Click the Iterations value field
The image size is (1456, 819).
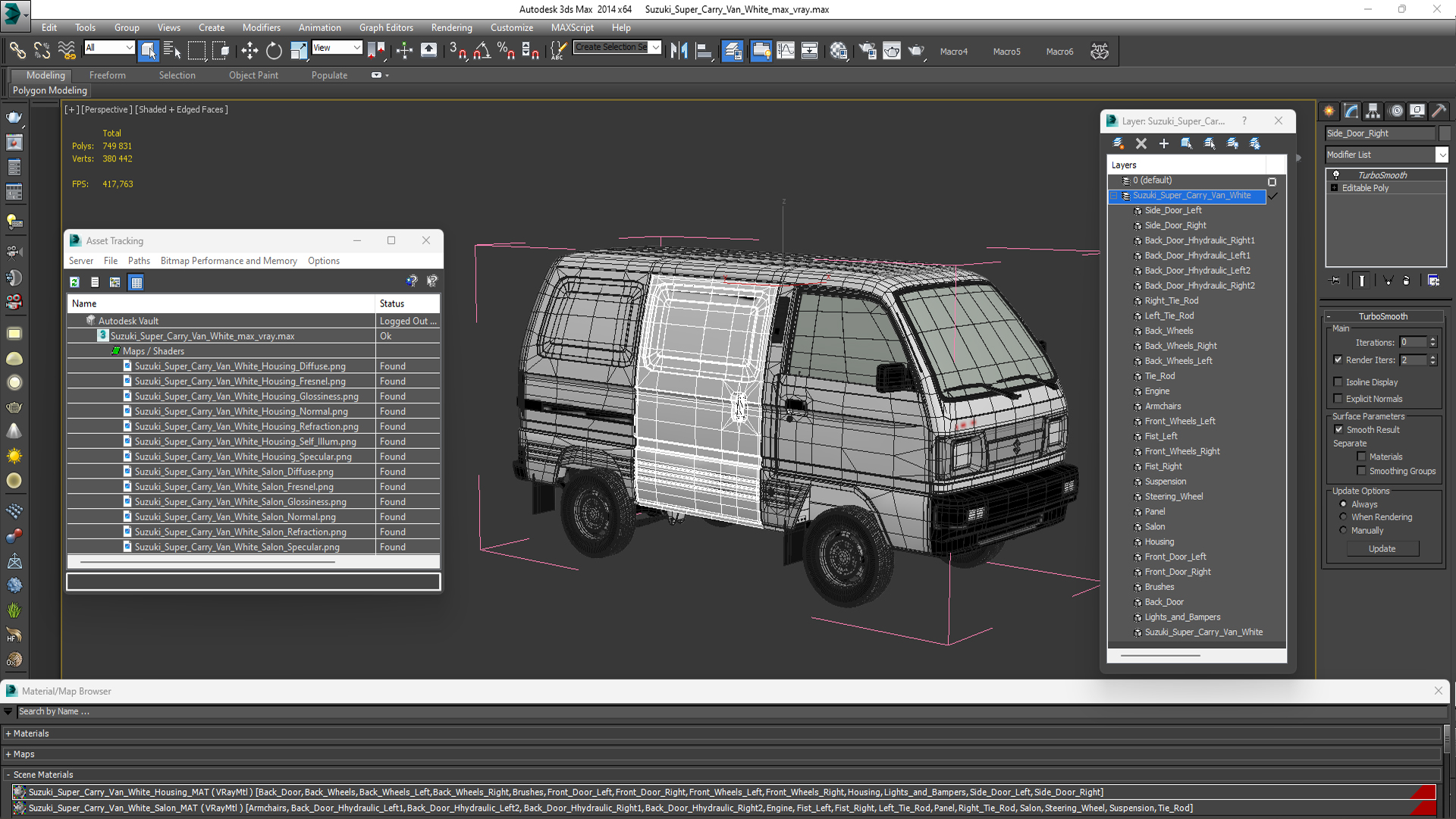(x=1414, y=343)
